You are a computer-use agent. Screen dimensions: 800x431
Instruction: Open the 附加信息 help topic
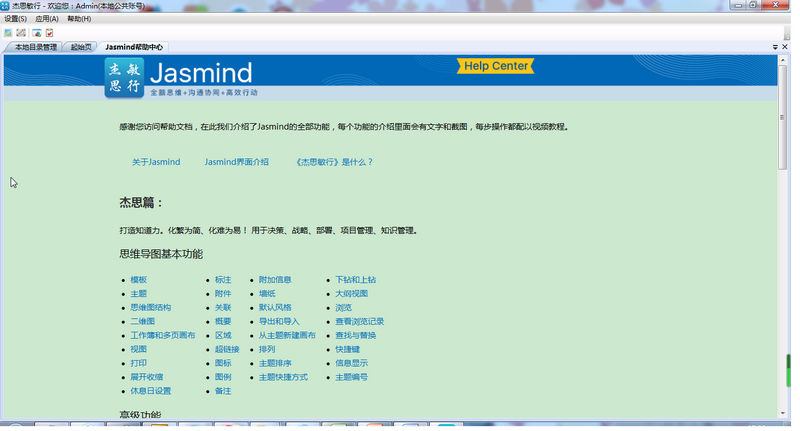pyautogui.click(x=275, y=280)
